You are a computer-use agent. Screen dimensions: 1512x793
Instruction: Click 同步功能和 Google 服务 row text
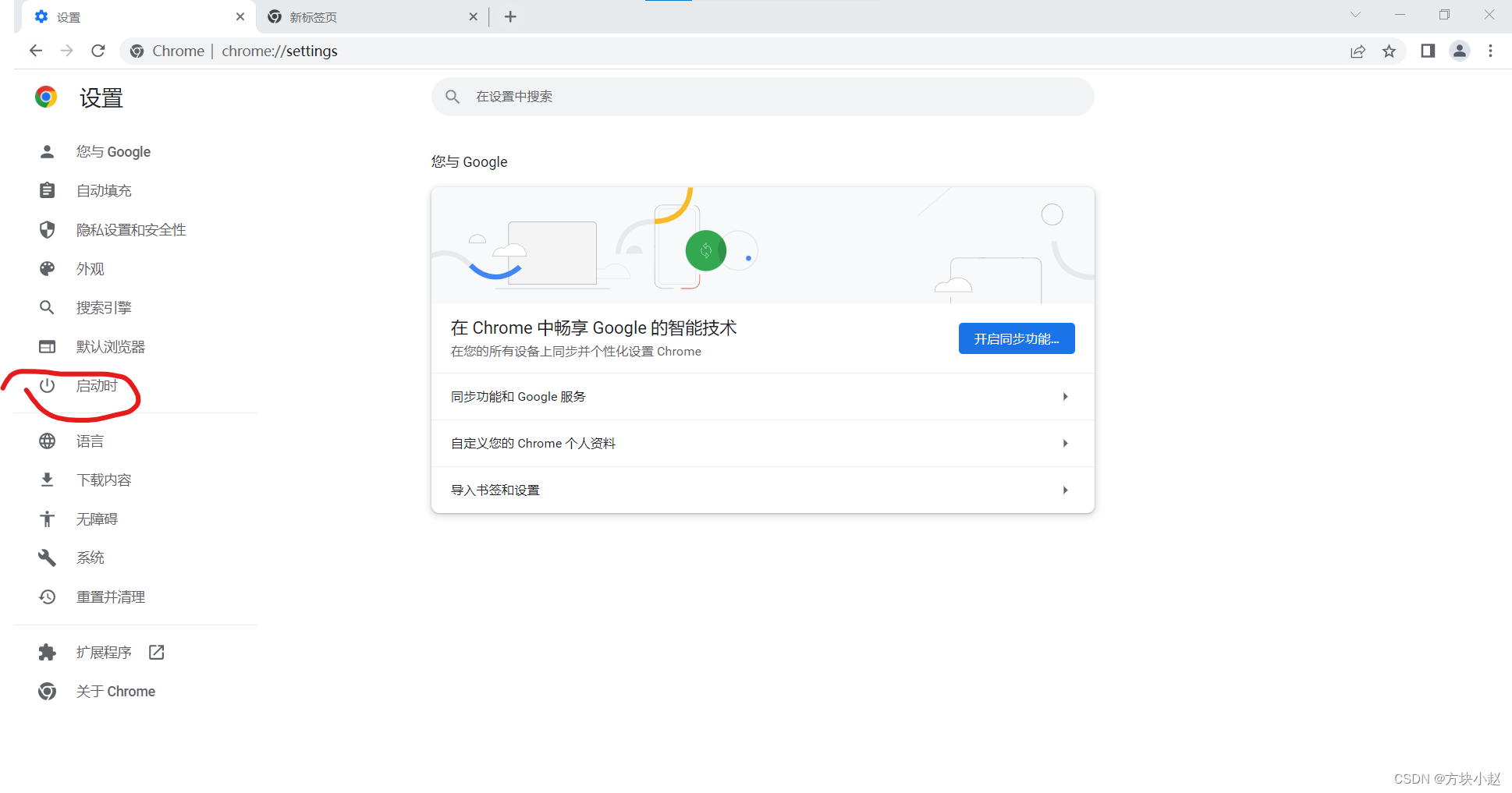pyautogui.click(x=518, y=396)
